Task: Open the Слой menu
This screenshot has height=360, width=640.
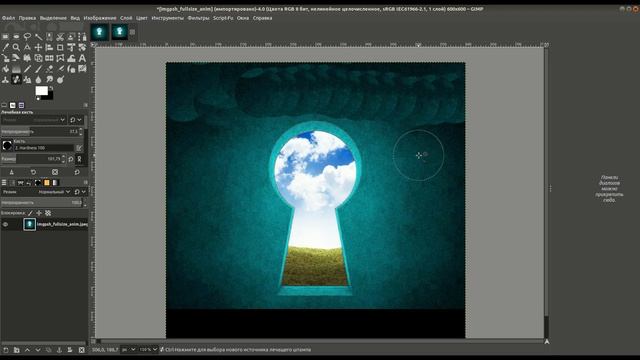Action: coord(126,18)
